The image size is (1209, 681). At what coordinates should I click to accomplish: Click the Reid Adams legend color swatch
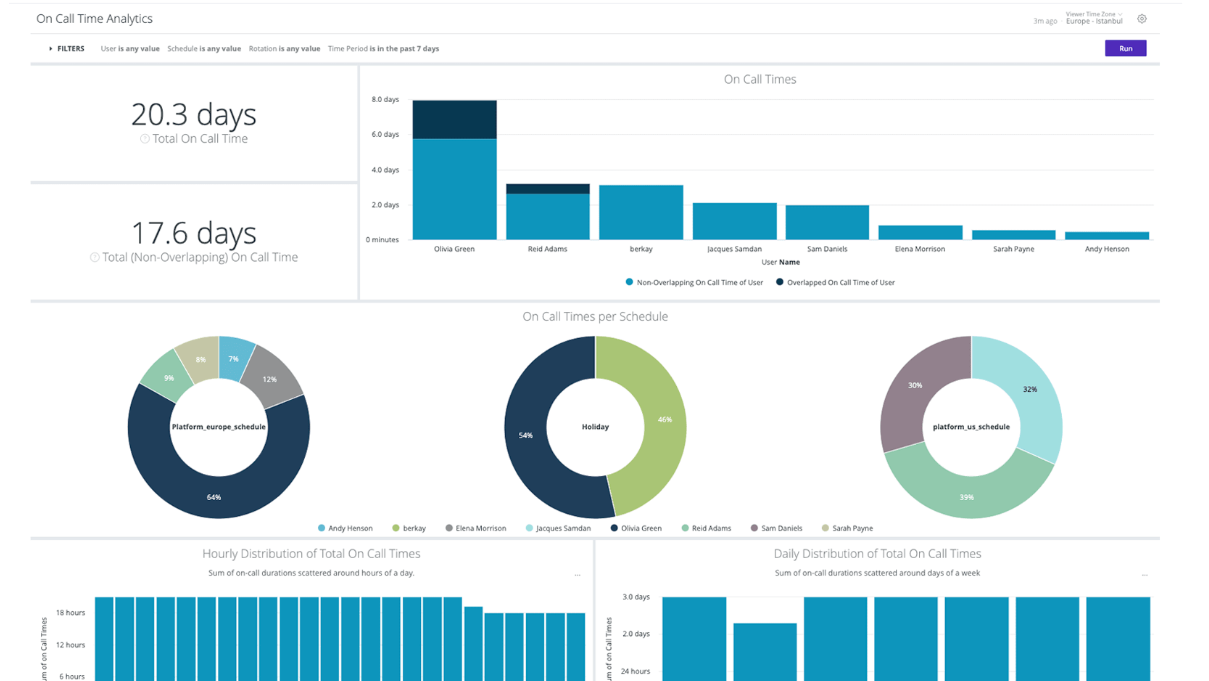coord(685,528)
